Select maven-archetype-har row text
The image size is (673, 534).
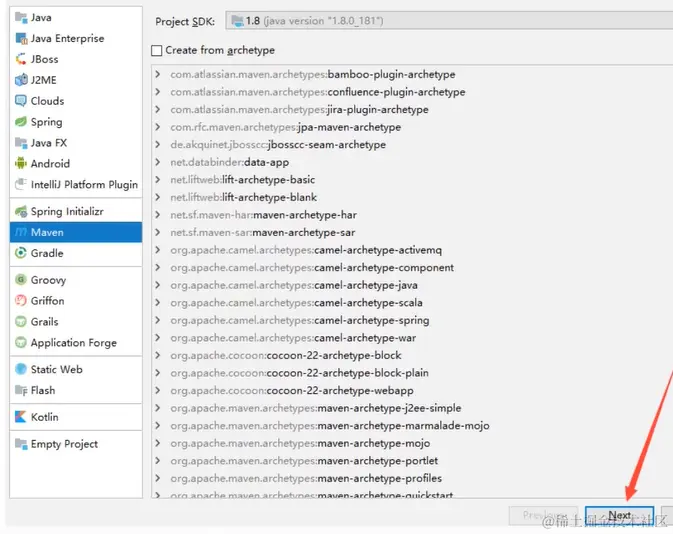tap(263, 215)
